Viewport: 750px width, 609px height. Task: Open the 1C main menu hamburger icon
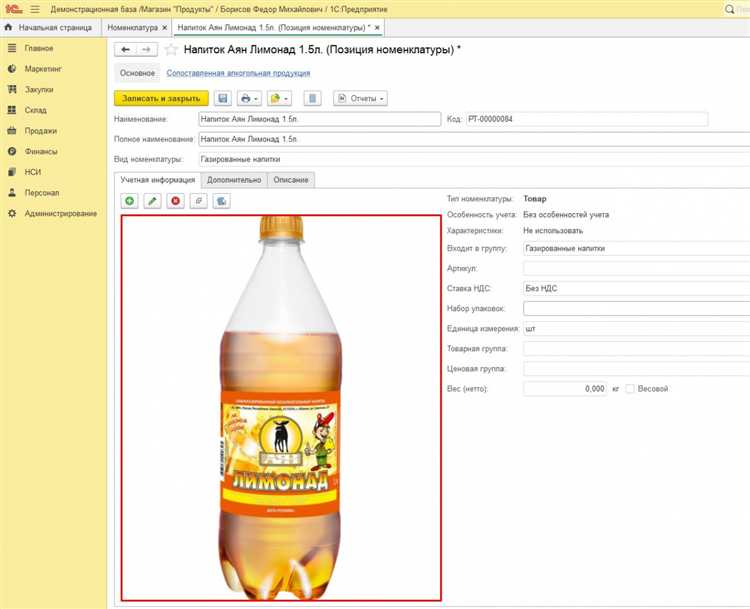pos(35,9)
